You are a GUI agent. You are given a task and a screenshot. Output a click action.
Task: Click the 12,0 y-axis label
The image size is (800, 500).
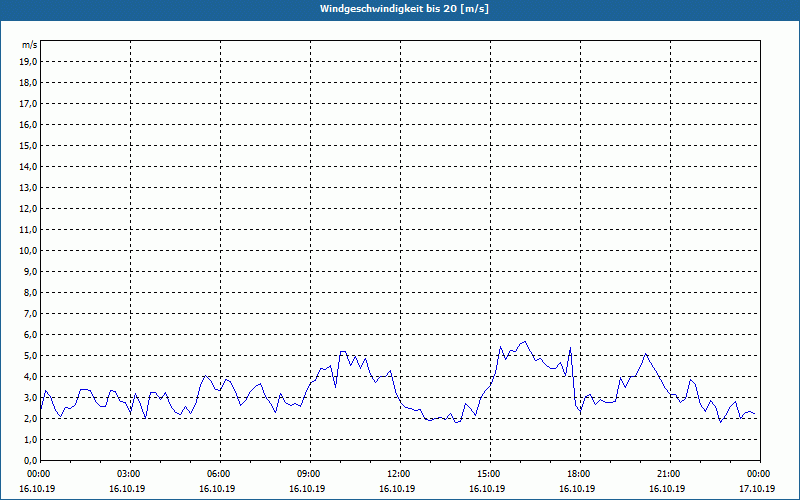29,209
